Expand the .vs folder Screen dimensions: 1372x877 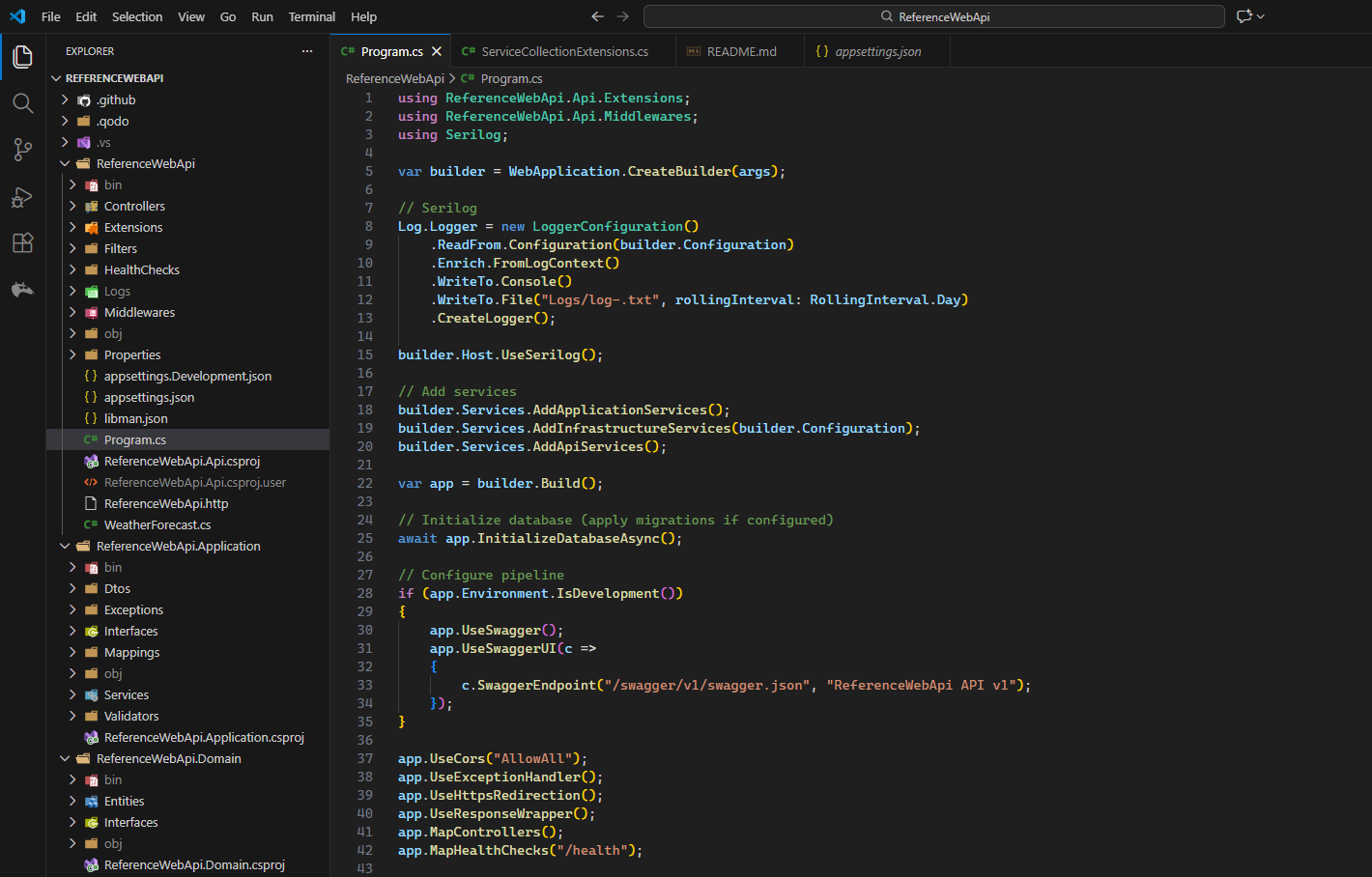[188, 142]
